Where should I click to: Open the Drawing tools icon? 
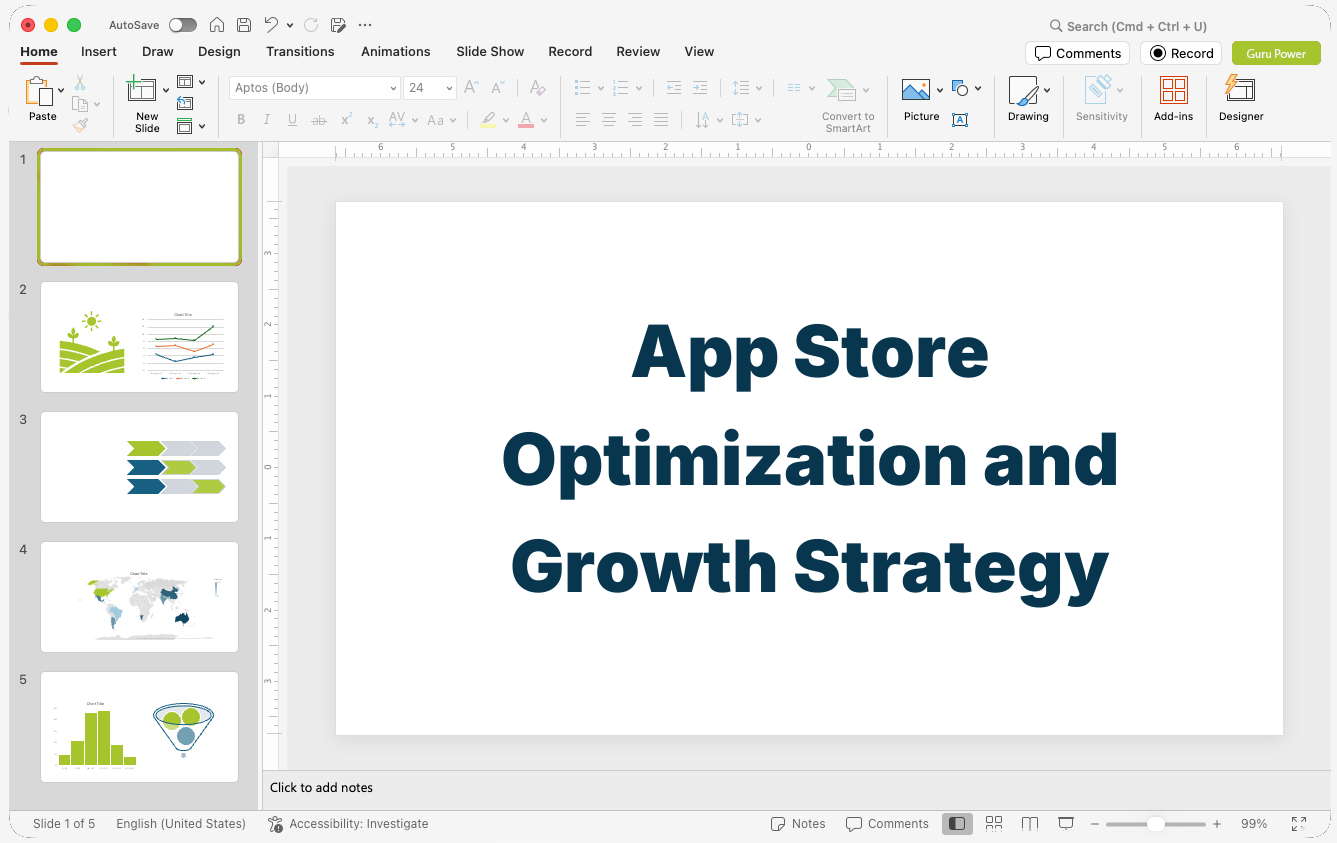pyautogui.click(x=1023, y=91)
